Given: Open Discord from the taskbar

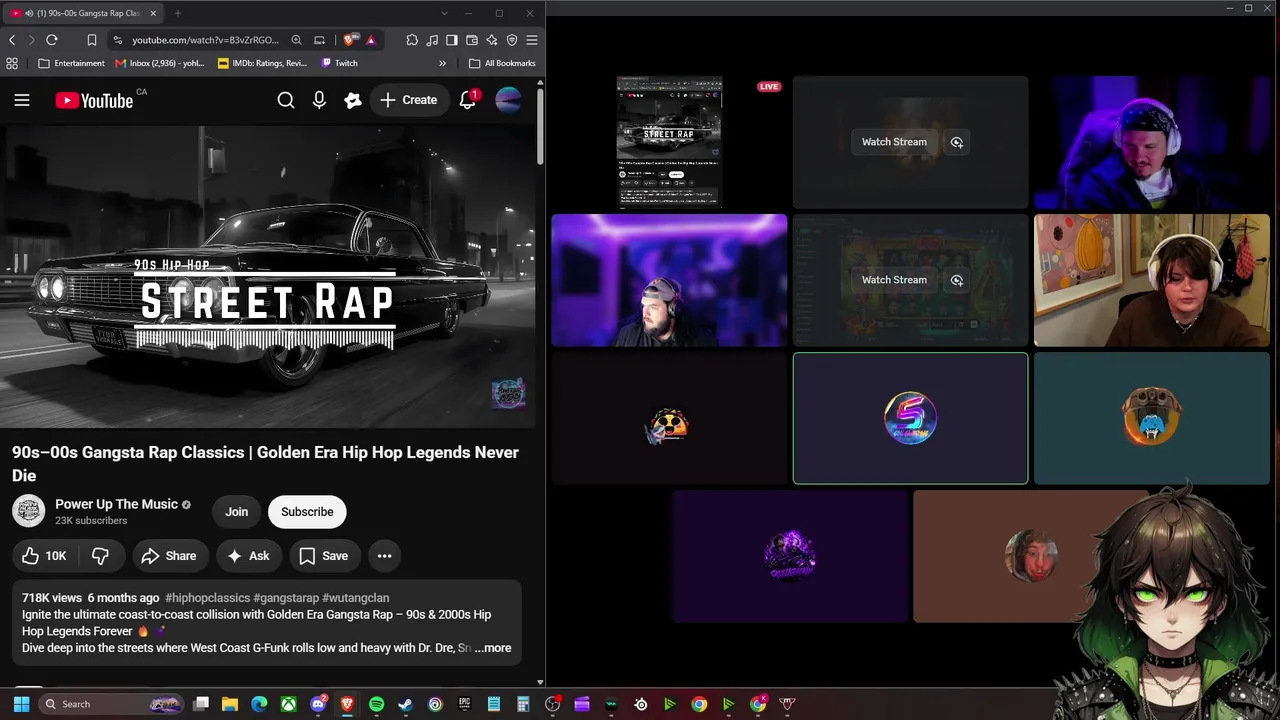Looking at the screenshot, I should [x=318, y=704].
